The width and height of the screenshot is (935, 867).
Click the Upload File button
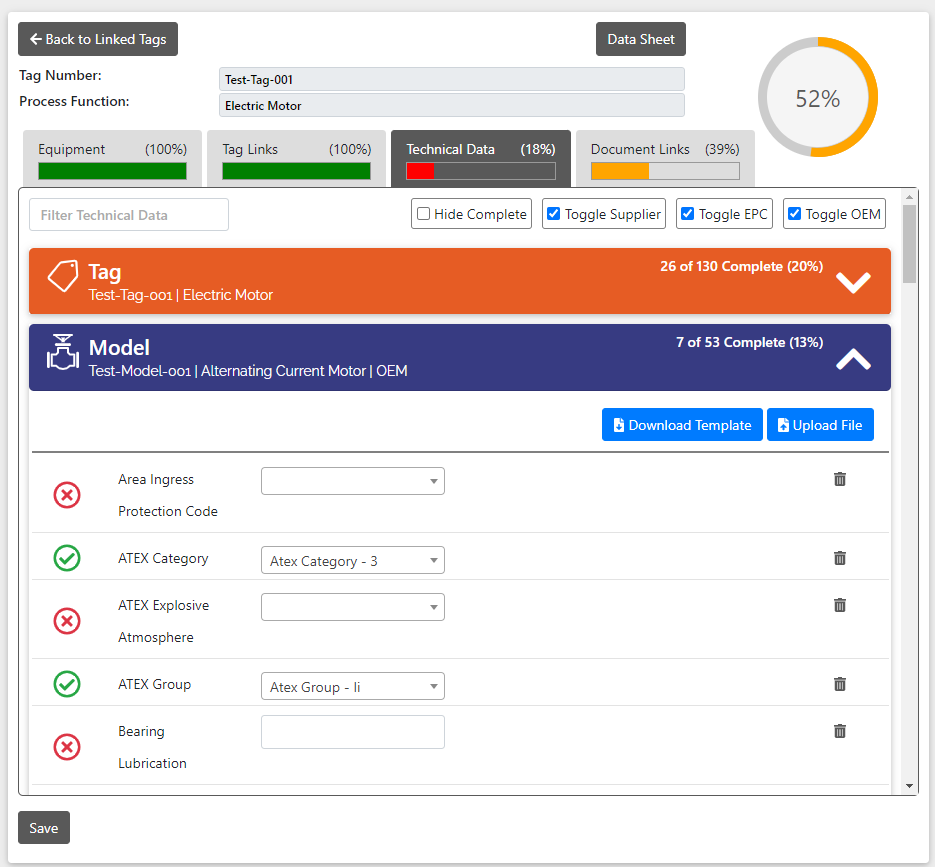(x=820, y=425)
